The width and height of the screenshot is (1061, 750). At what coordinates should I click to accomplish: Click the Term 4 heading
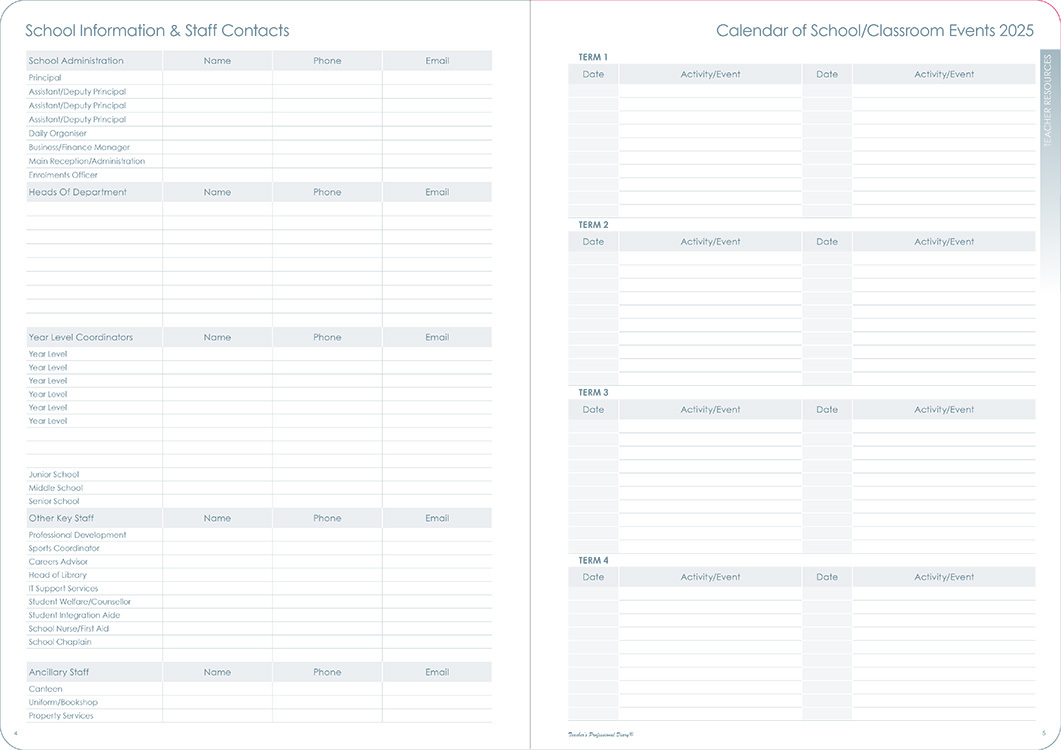593,561
